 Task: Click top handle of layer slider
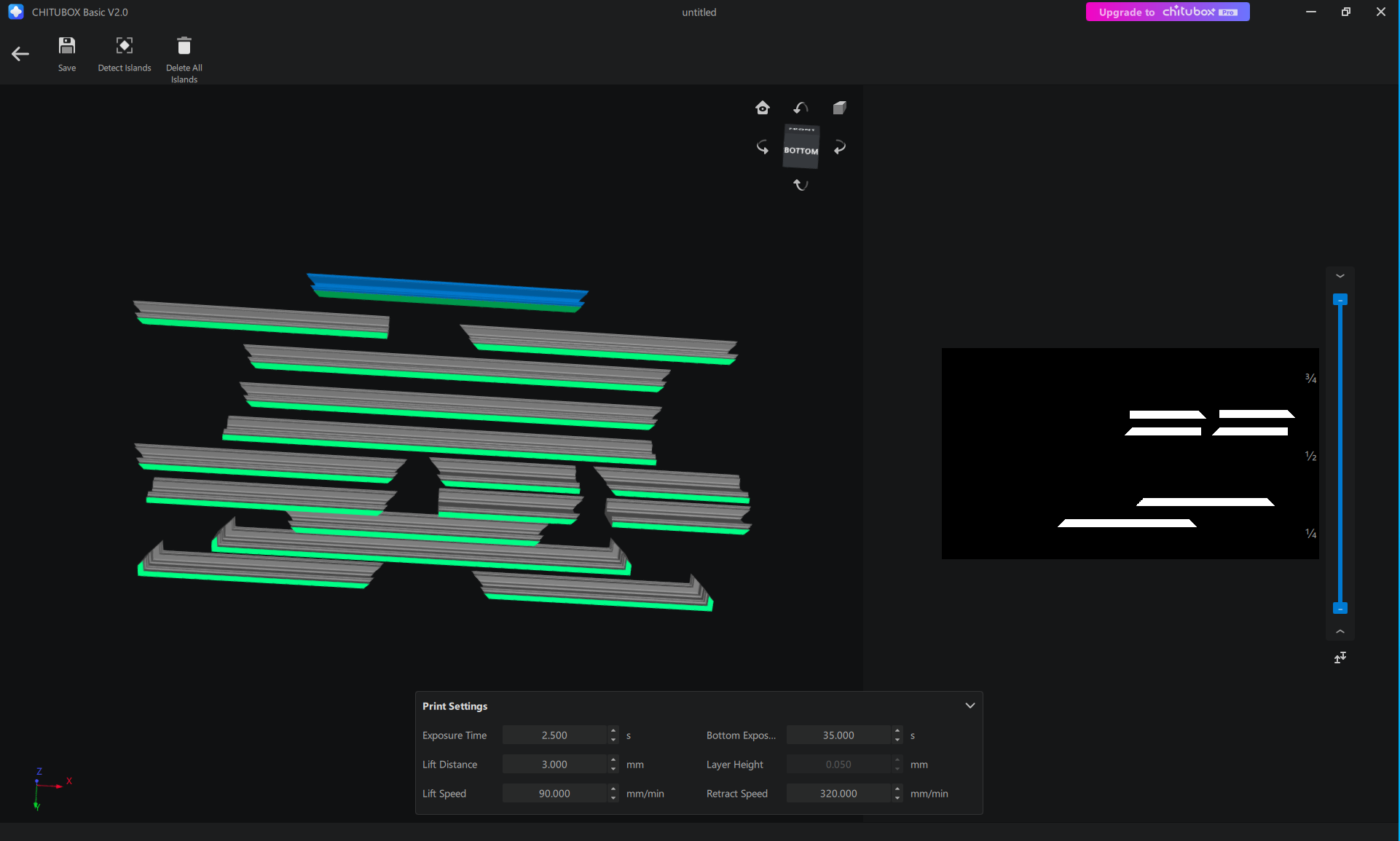coord(1340,299)
